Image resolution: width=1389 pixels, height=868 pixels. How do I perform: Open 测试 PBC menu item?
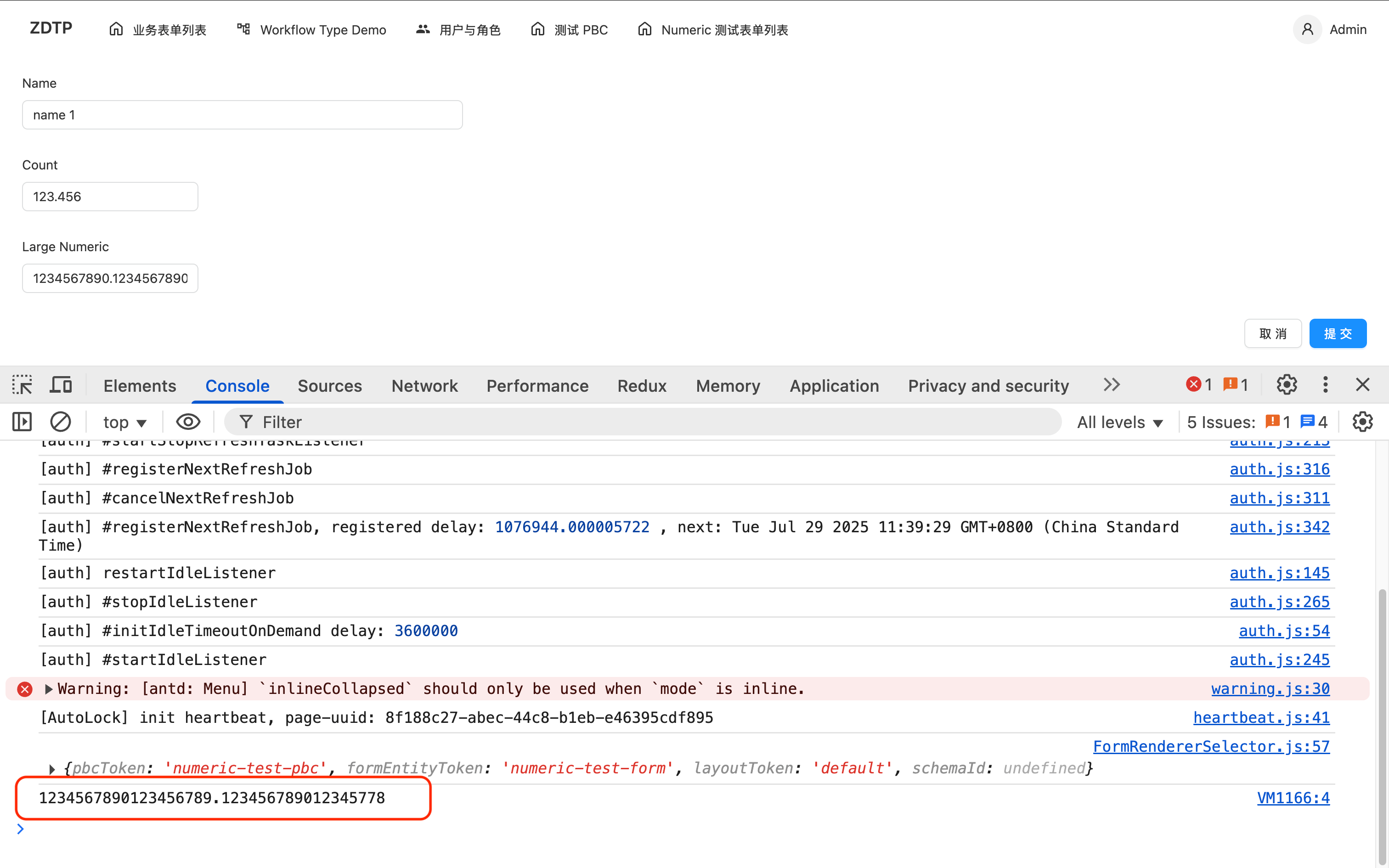(x=569, y=29)
